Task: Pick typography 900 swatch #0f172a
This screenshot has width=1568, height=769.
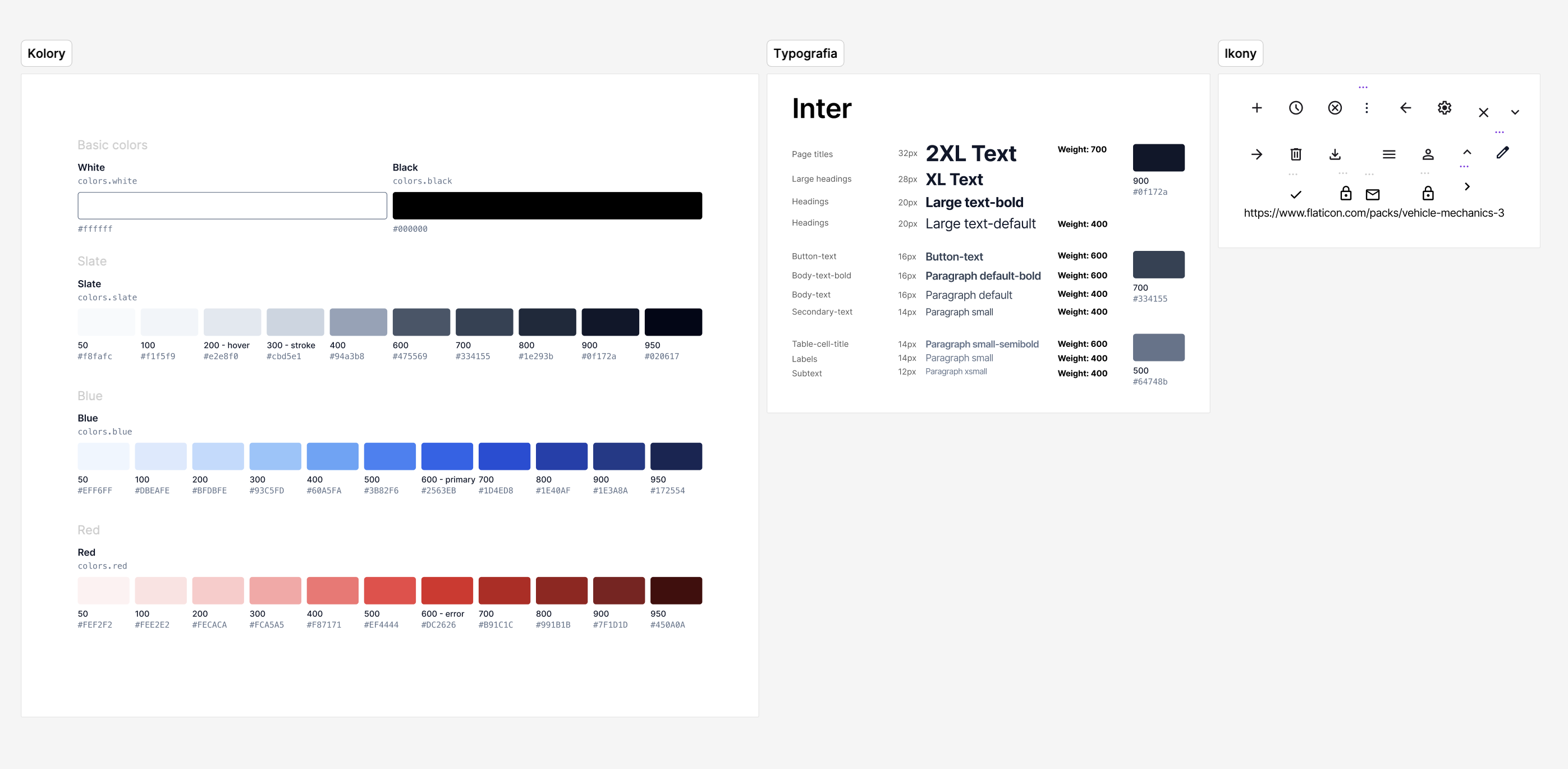Action: pyautogui.click(x=1158, y=158)
